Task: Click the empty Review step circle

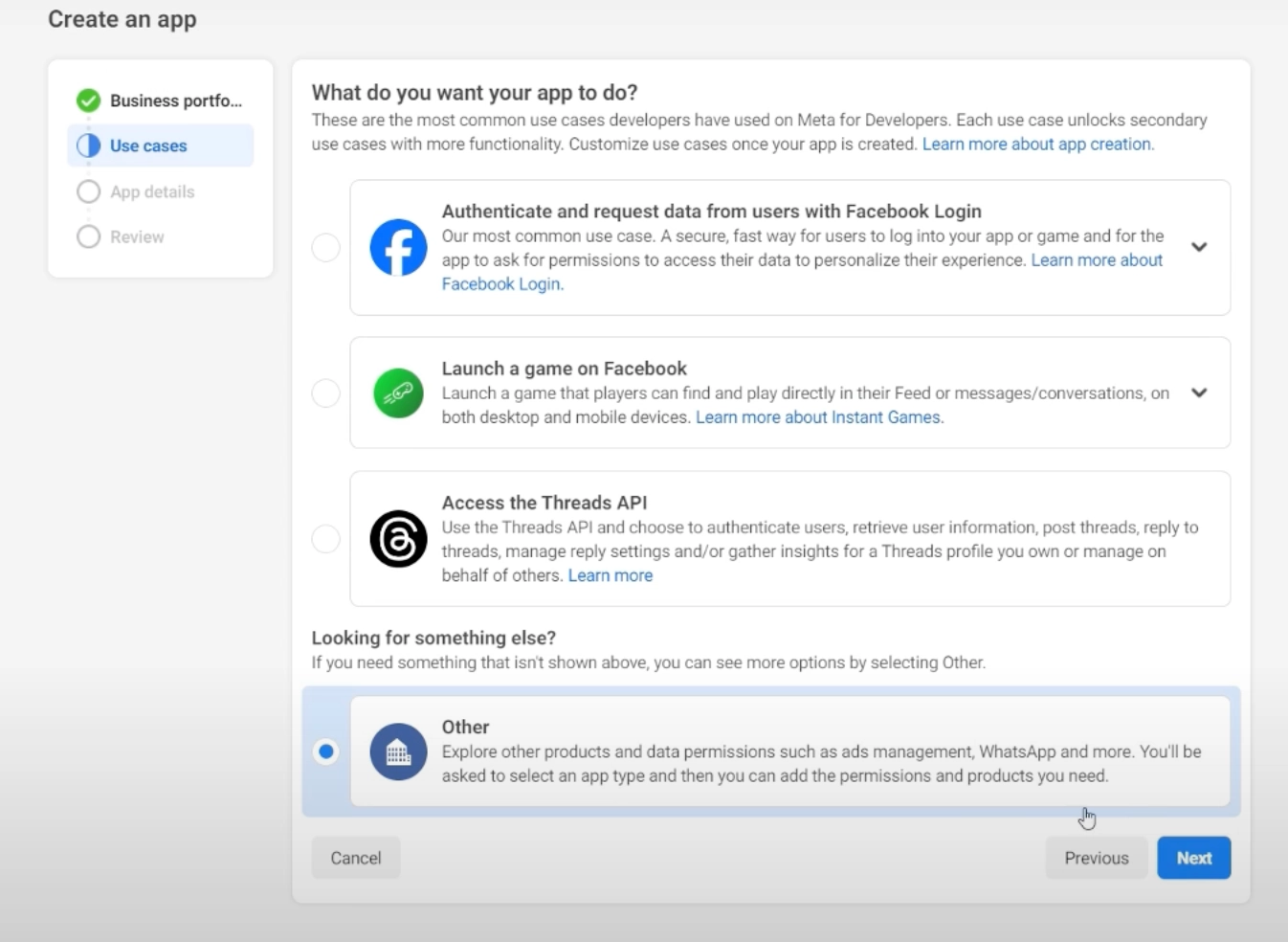Action: [88, 236]
